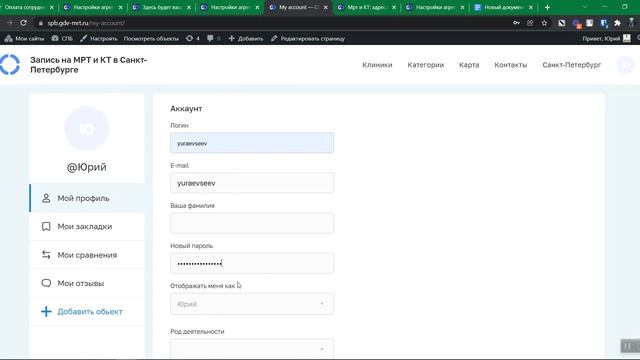640x360 pixels.
Task: Click the 'Аккаунт' section heading
Action: [186, 109]
